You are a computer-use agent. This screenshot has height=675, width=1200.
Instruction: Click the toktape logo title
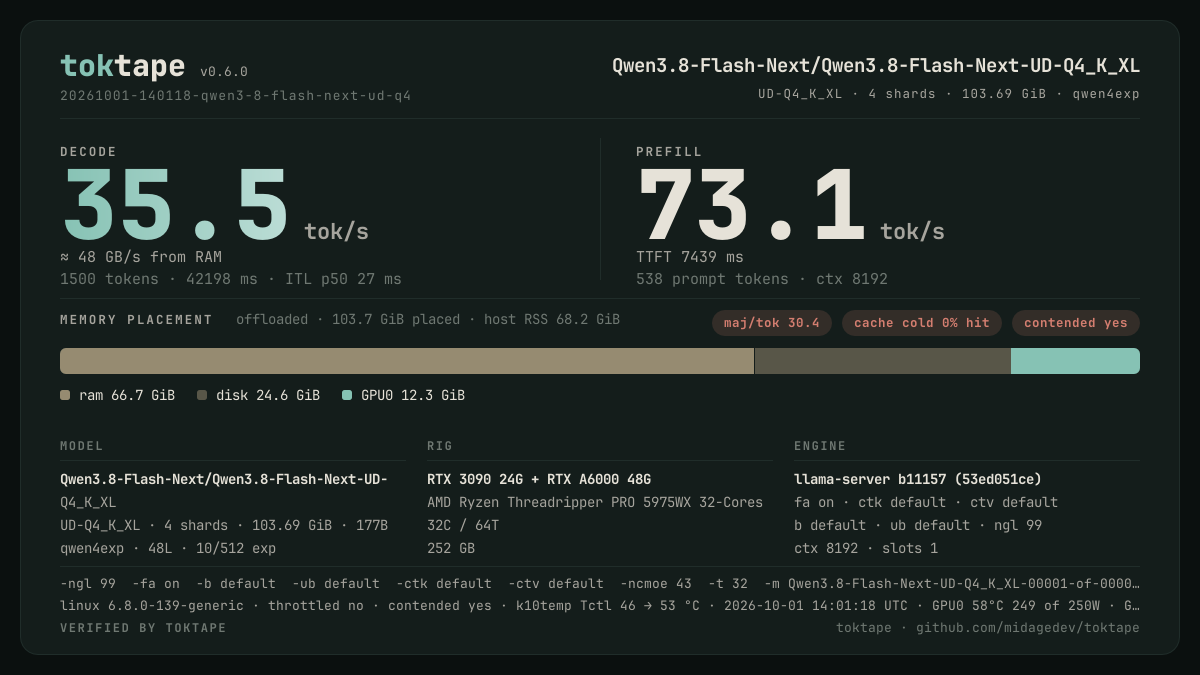122,66
